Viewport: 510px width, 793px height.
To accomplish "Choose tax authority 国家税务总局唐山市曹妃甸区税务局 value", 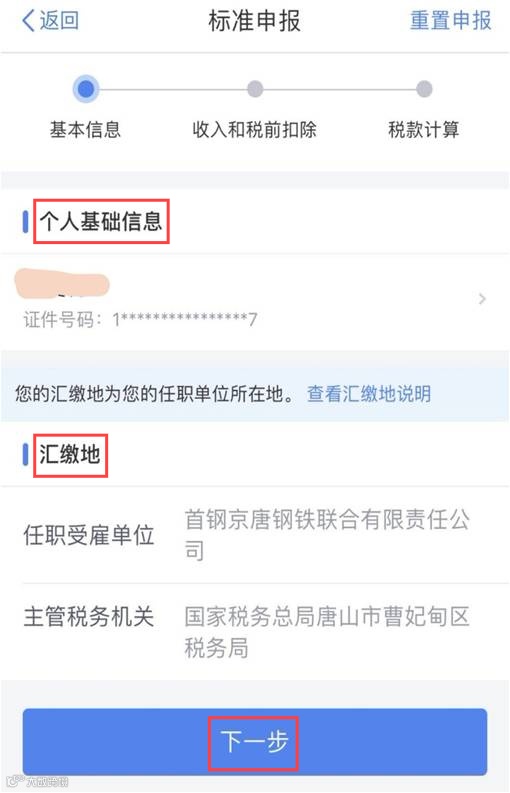I will (x=327, y=632).
